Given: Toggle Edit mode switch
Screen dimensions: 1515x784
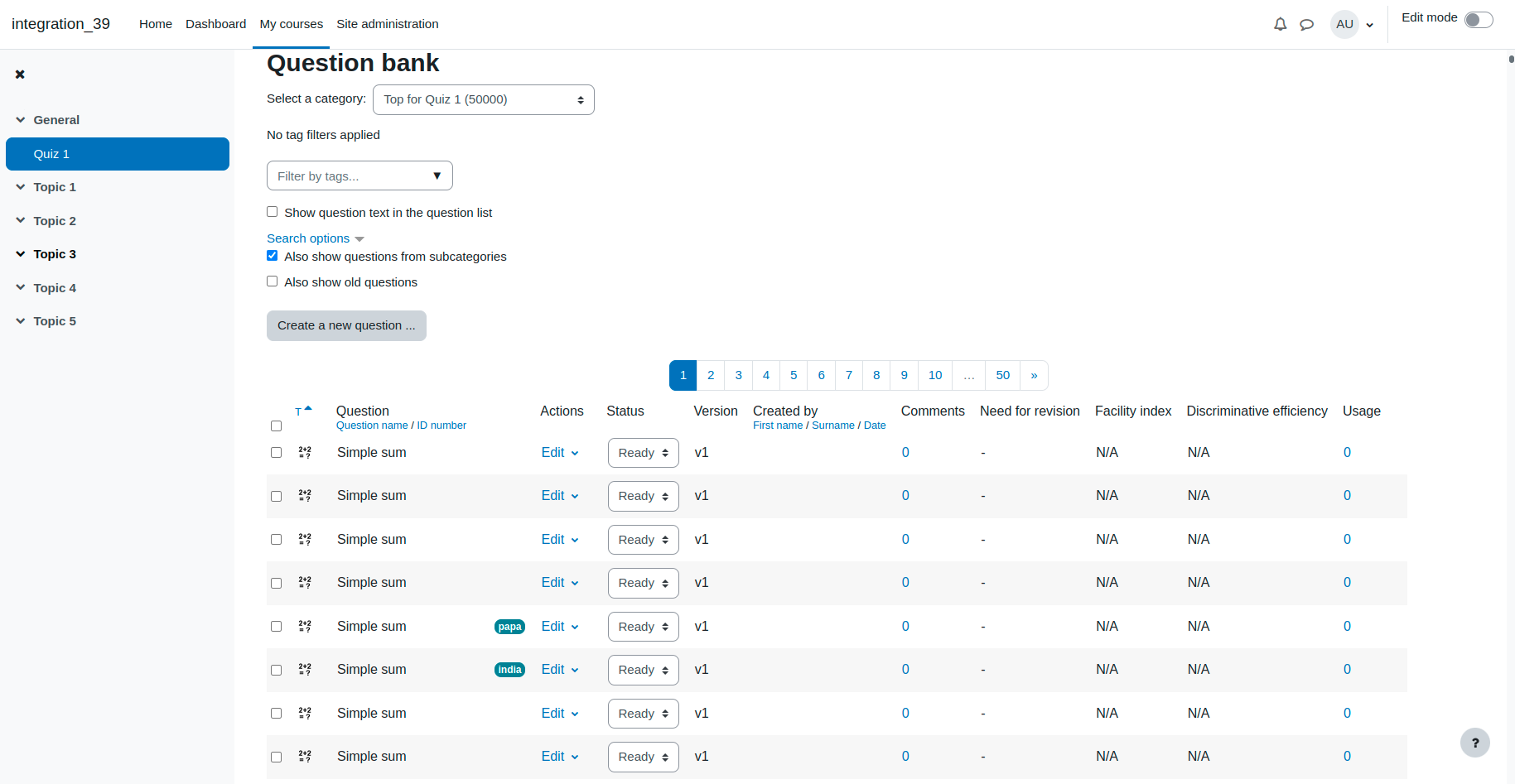Looking at the screenshot, I should coord(1479,20).
